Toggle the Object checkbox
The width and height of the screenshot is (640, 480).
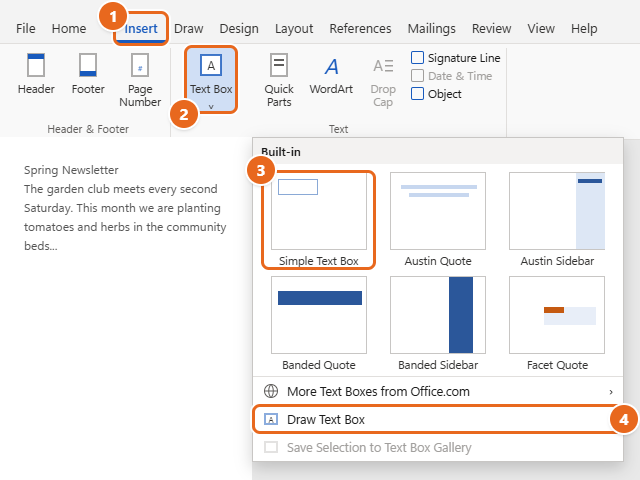pos(417,93)
